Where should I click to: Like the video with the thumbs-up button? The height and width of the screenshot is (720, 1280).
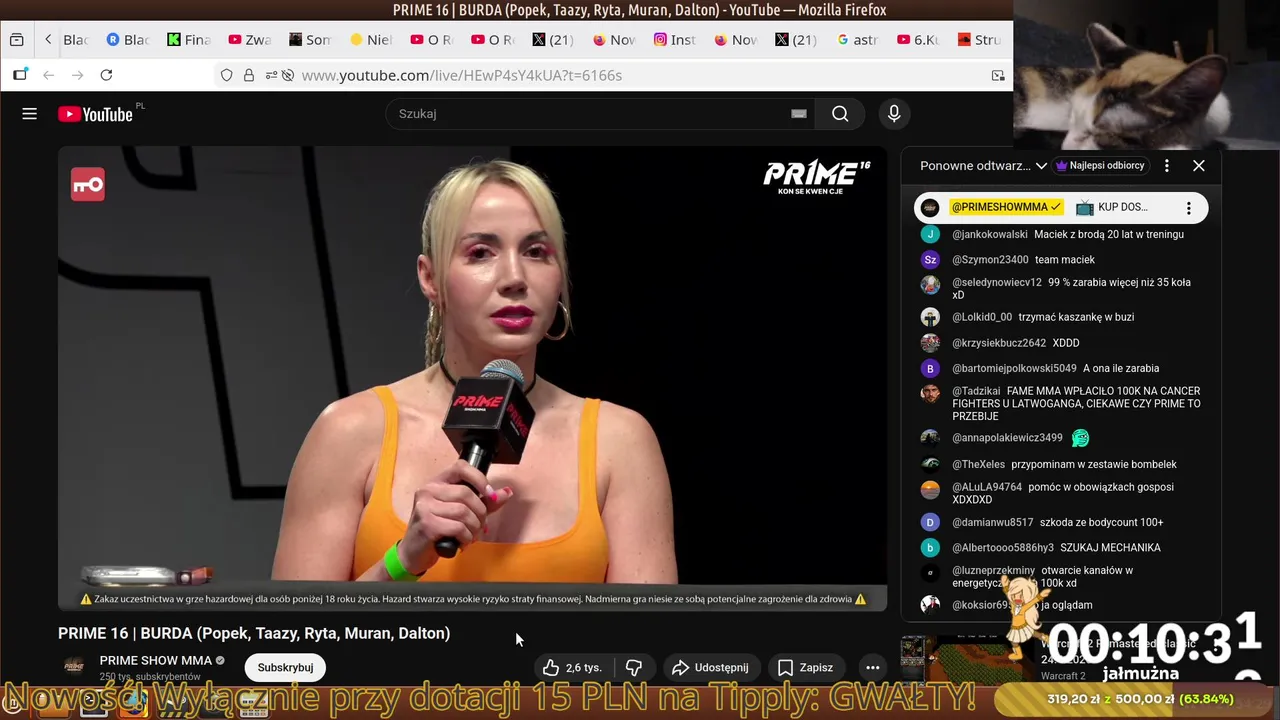point(572,667)
